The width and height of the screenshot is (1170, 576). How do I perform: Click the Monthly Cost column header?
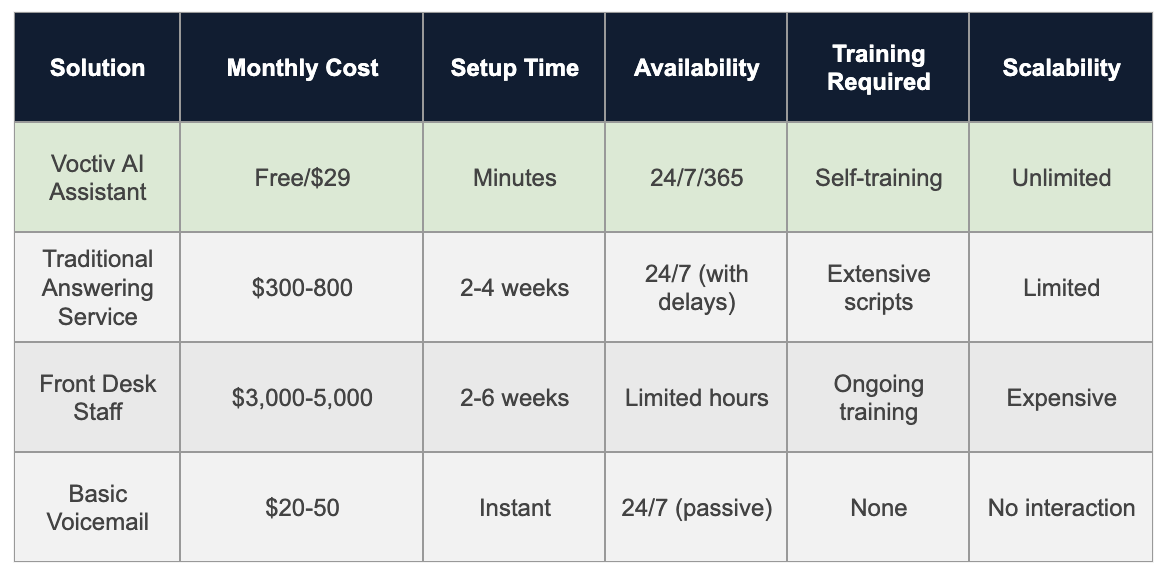(302, 68)
